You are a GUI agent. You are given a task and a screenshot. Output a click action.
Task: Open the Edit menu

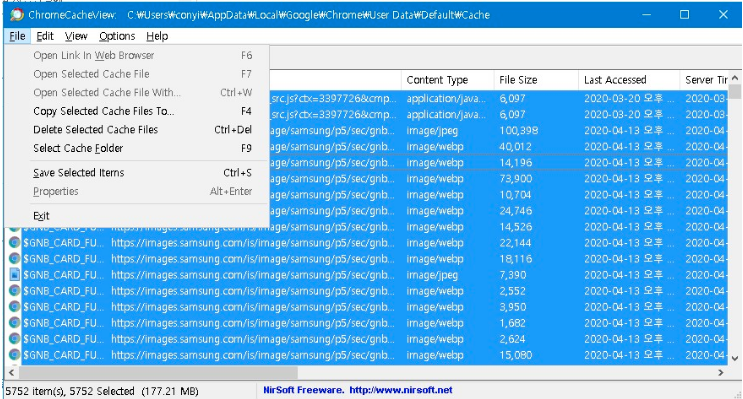45,36
